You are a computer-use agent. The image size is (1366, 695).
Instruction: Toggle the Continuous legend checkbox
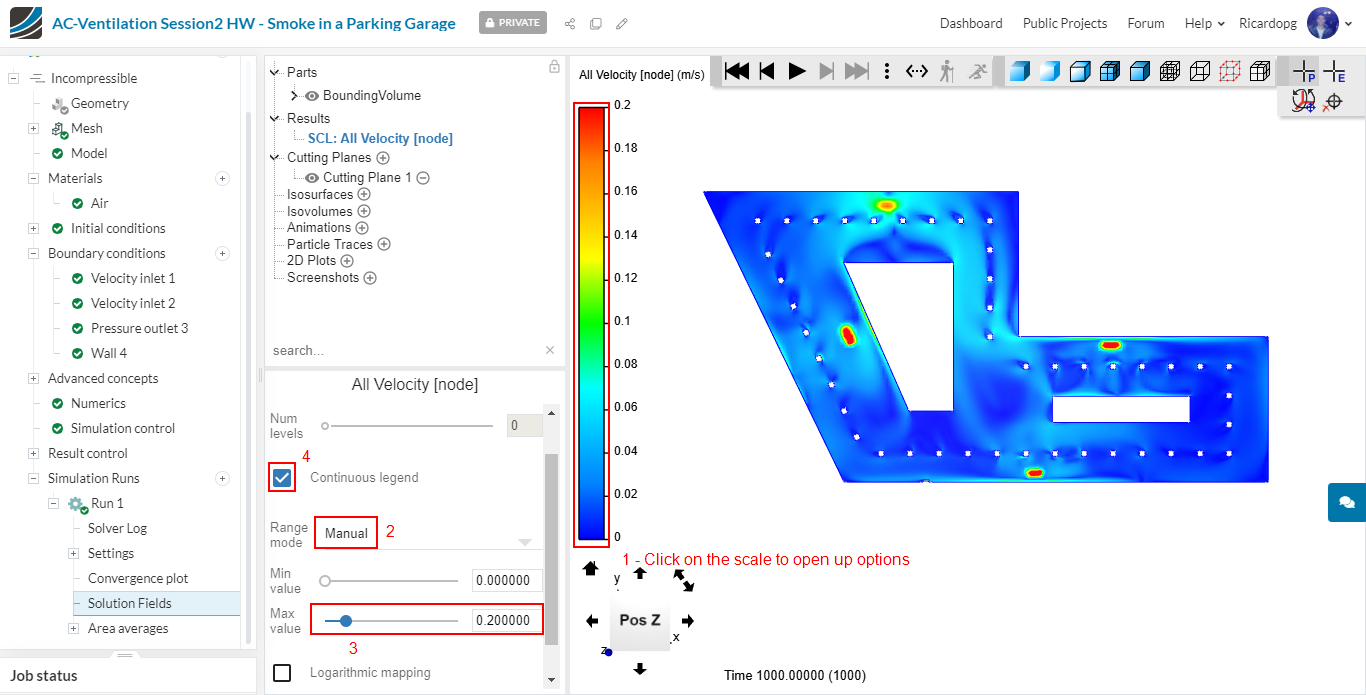282,477
